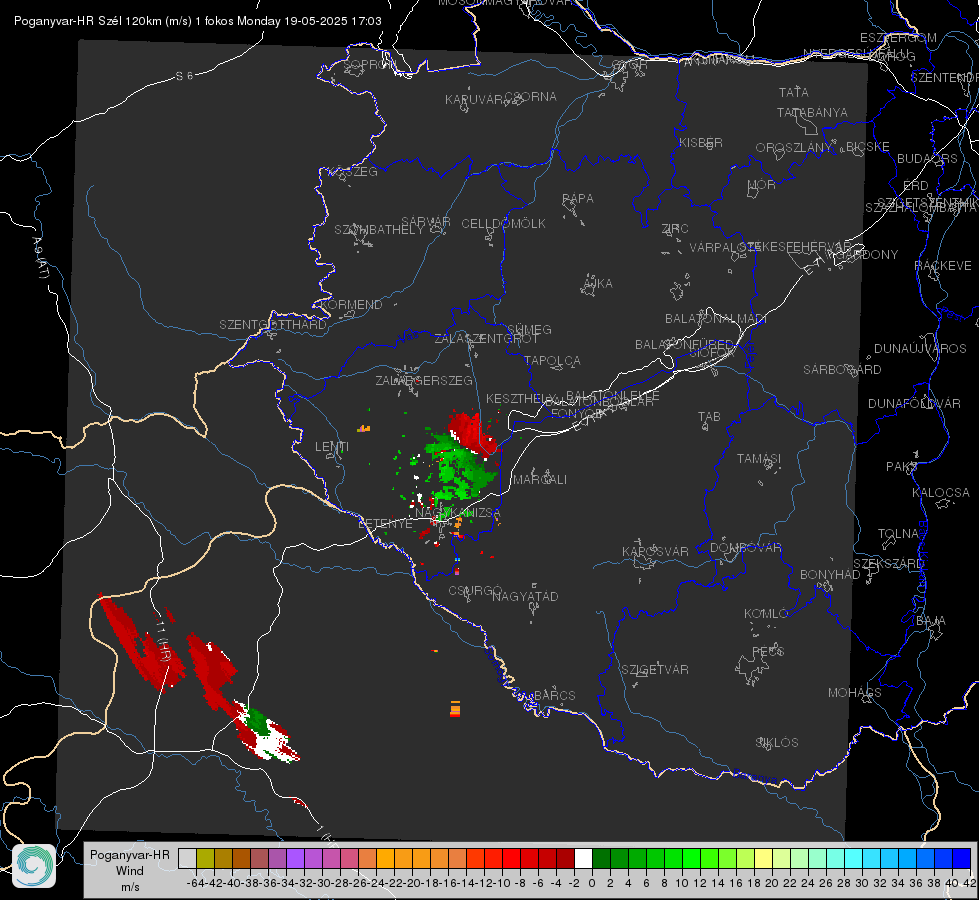Click the orange echo block north of Barcs
The width and height of the screenshot is (979, 900).
click(x=455, y=709)
